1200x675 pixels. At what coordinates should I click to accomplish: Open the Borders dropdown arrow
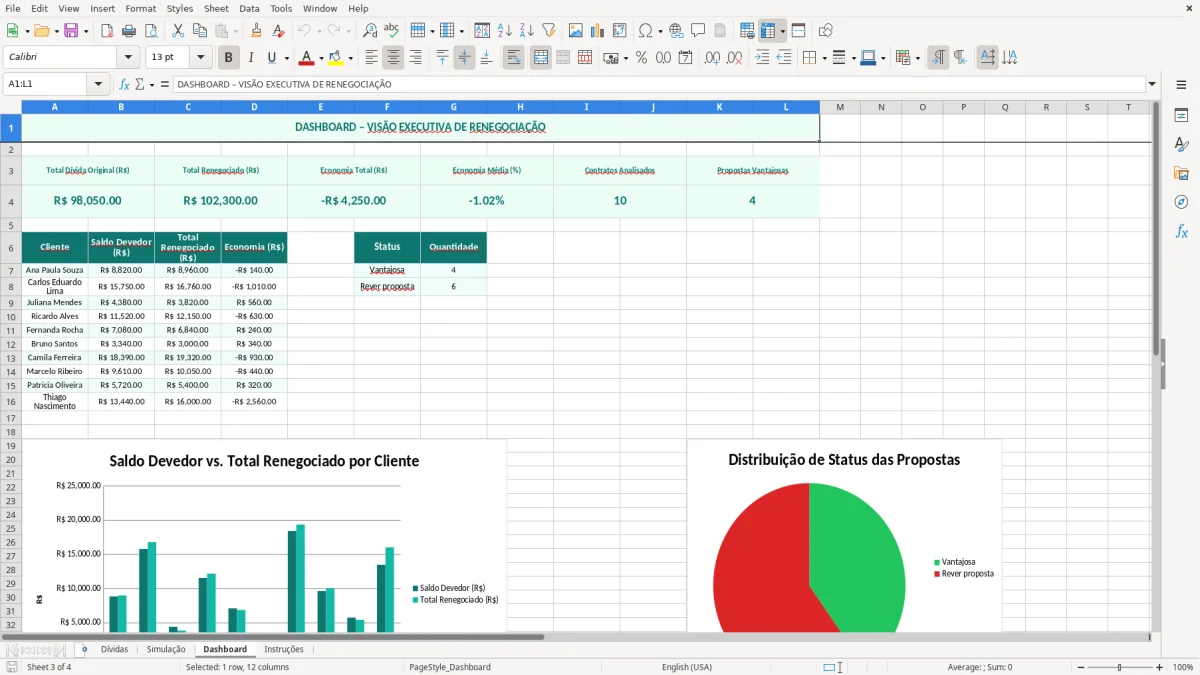coord(826,58)
